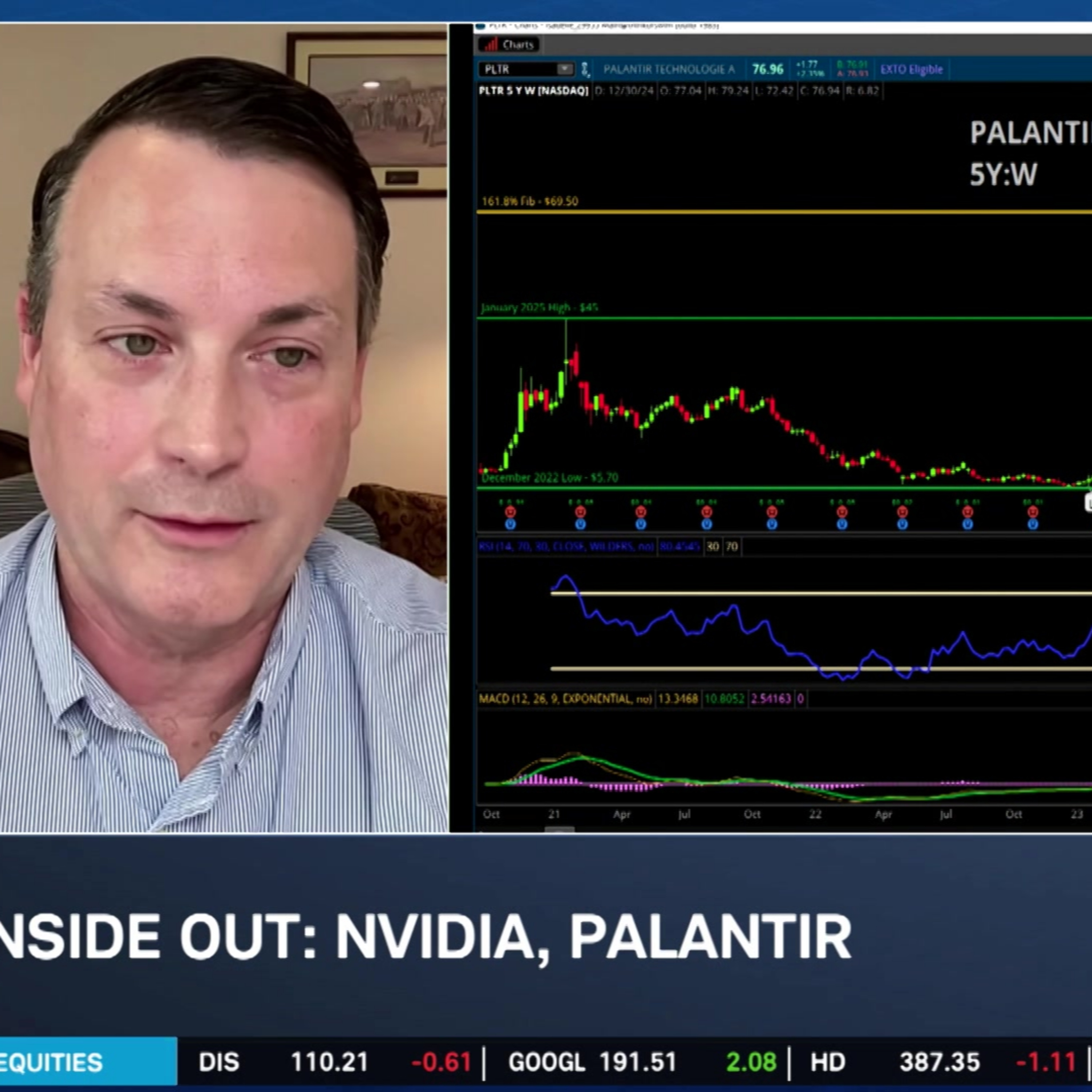Click the MACD average value 10.8052

click(x=724, y=699)
